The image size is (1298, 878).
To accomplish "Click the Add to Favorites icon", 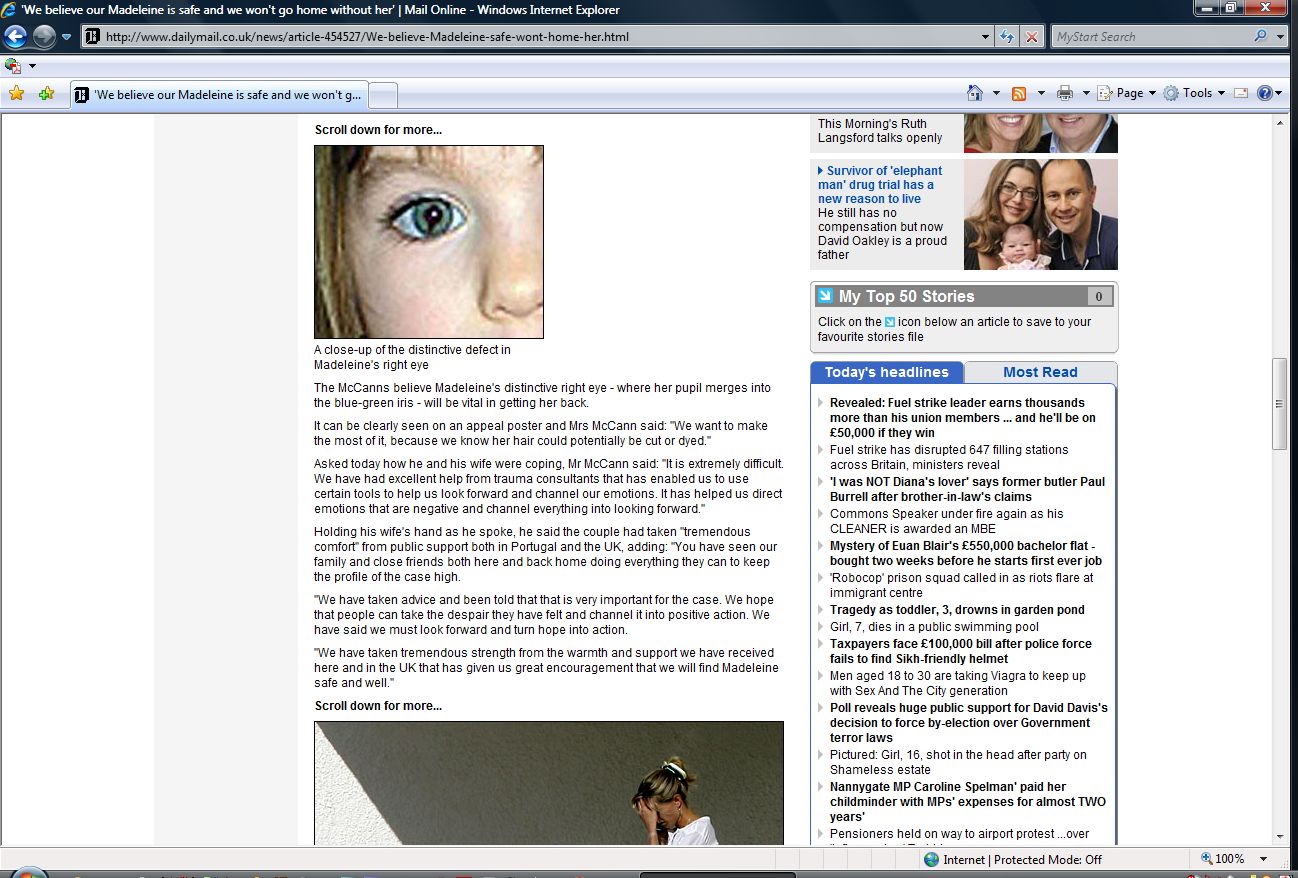I will tap(46, 94).
